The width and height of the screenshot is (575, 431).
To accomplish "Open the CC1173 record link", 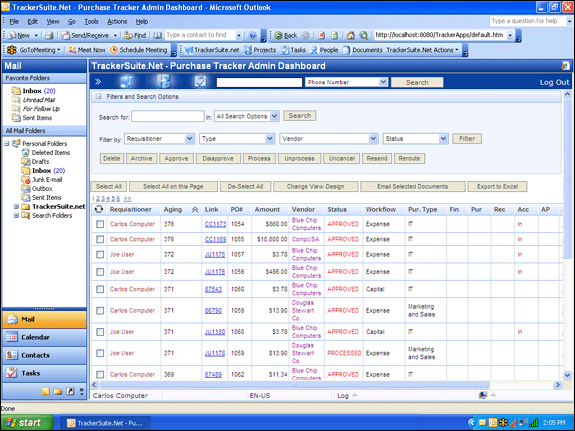I will click(215, 224).
